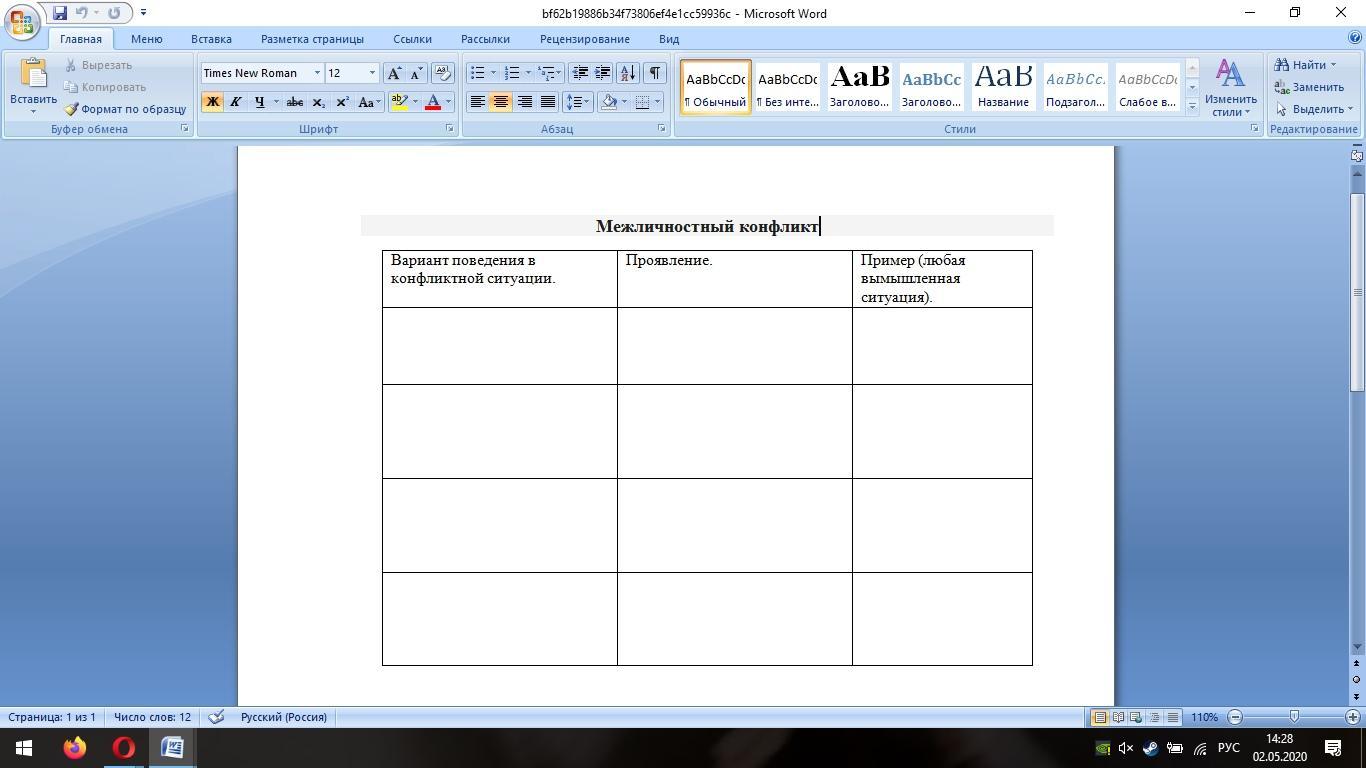The width and height of the screenshot is (1366, 768).
Task: Toggle superscript formatting
Action: [342, 102]
